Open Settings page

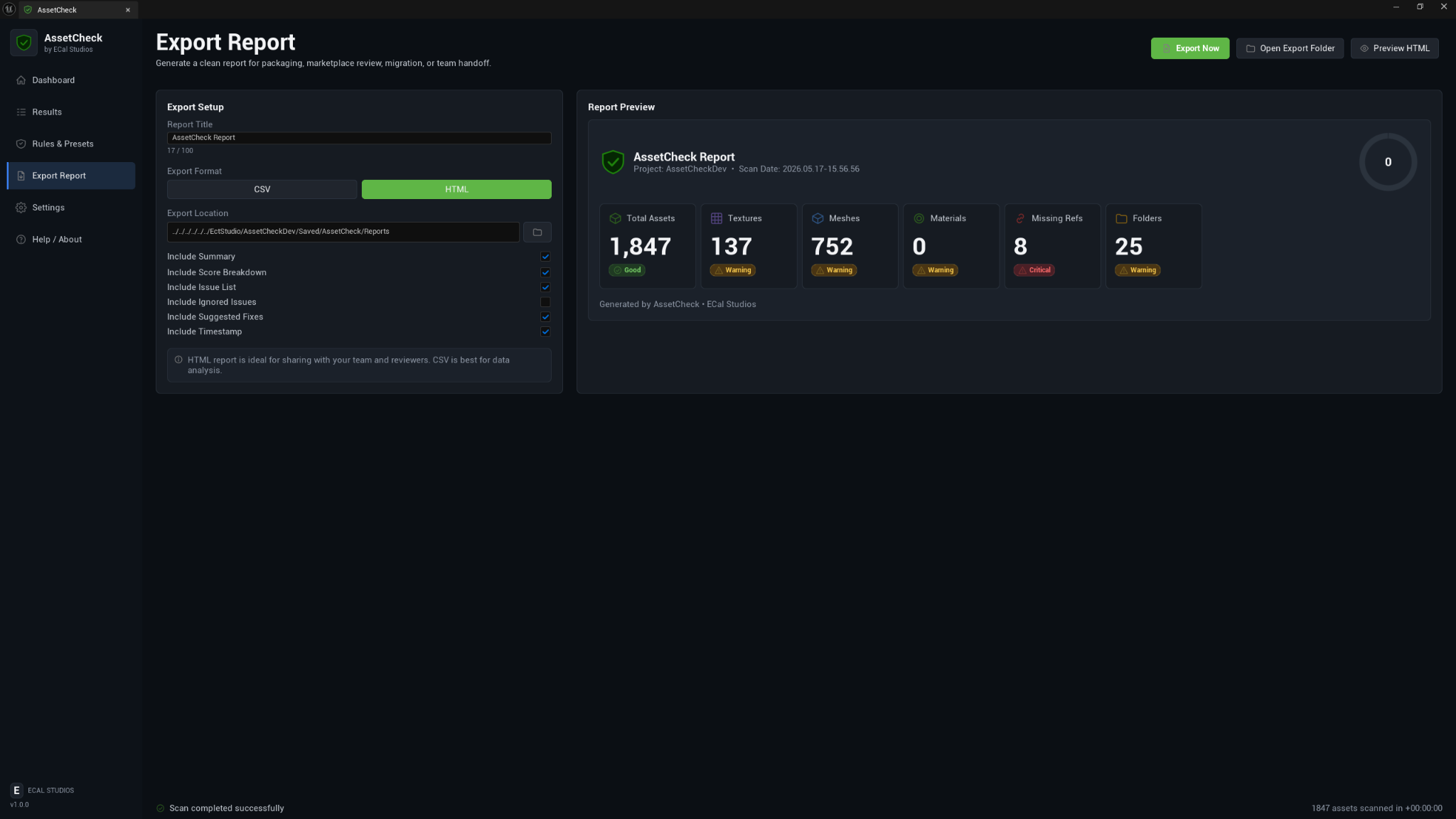pos(71,208)
